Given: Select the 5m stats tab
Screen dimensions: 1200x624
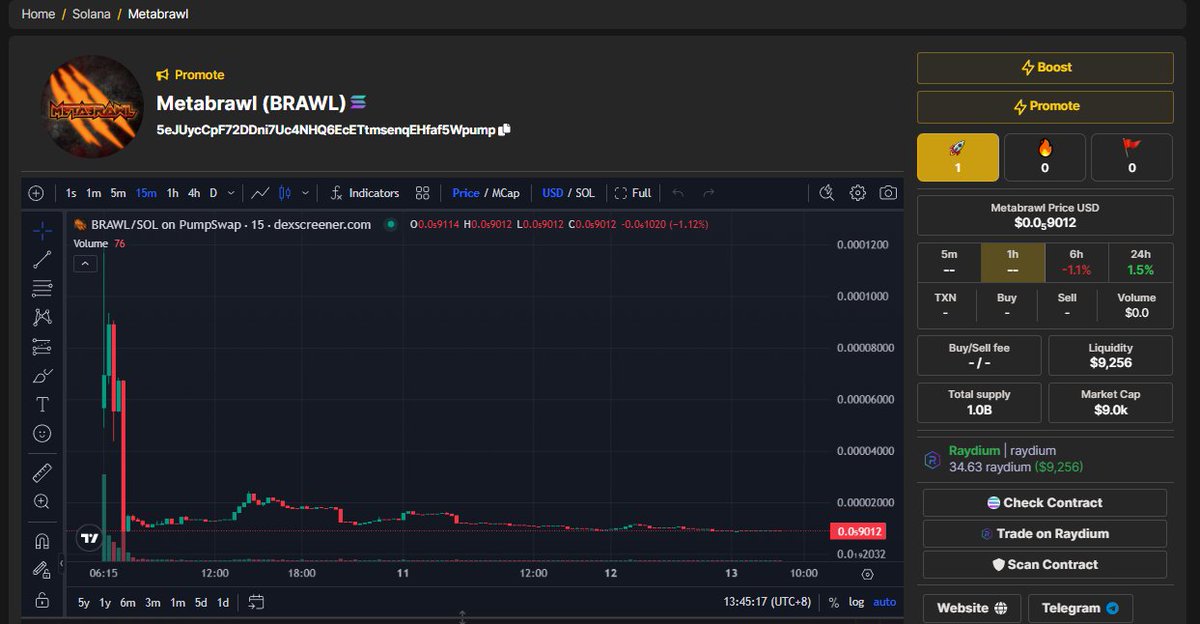Looking at the screenshot, I should tap(949, 261).
